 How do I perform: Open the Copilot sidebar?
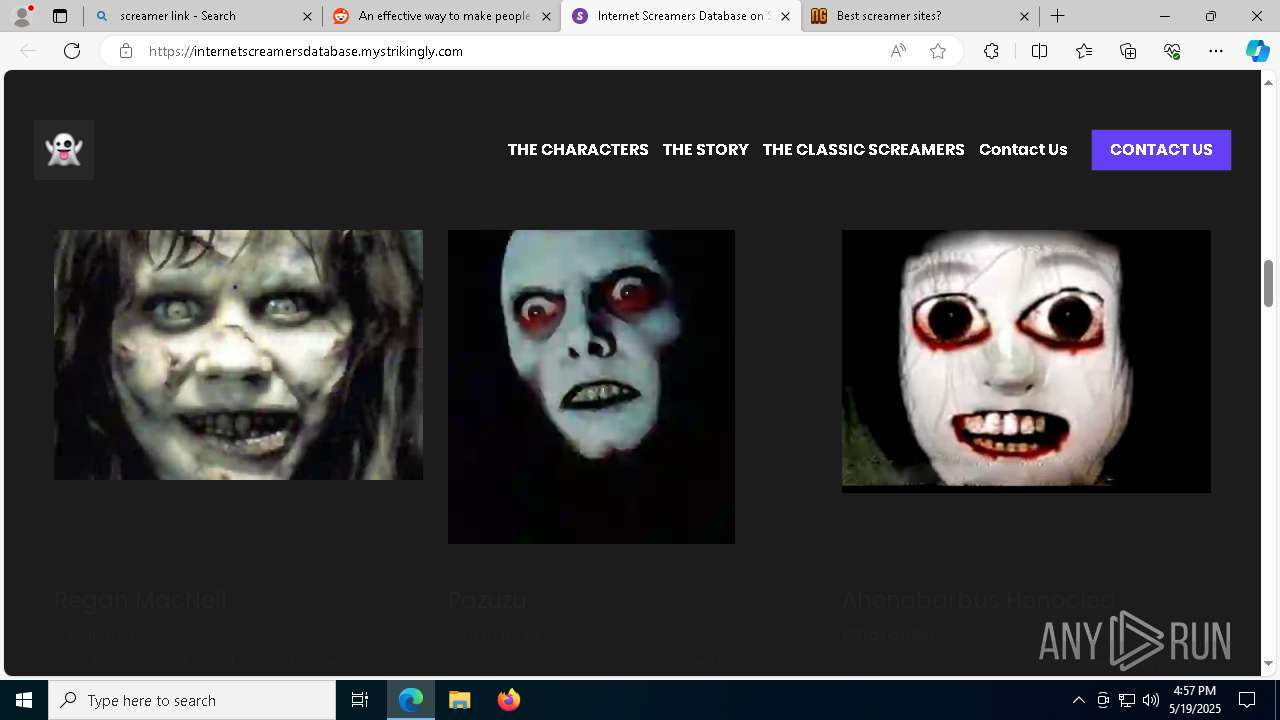1257,51
